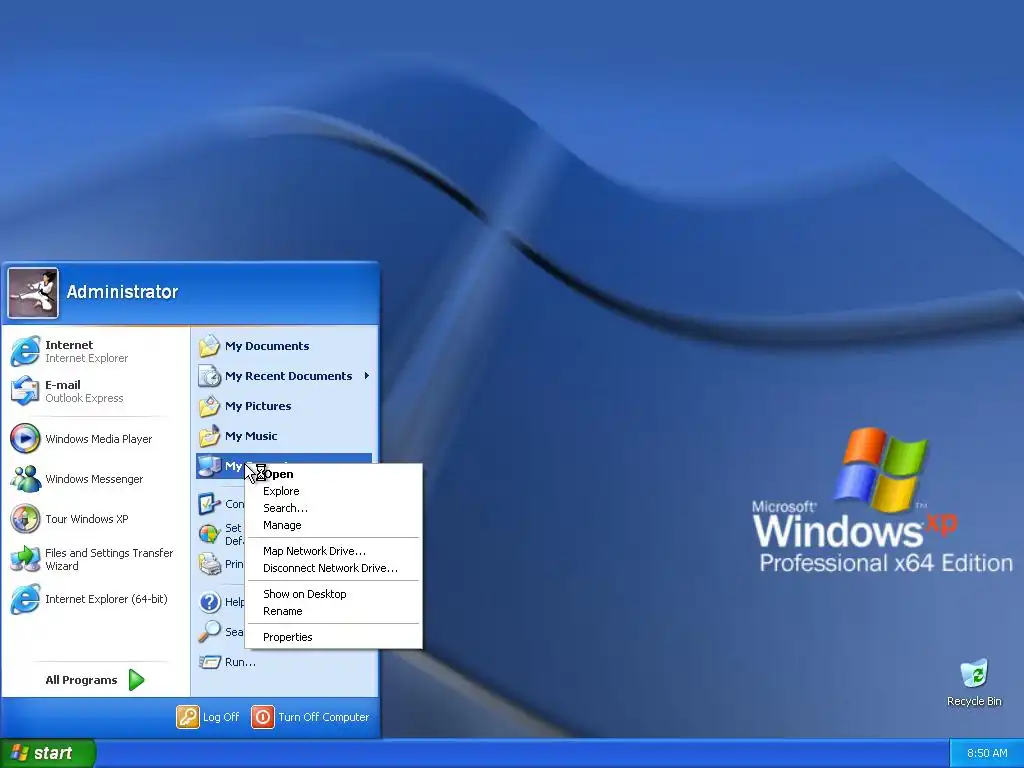Click the Log Off key icon
This screenshot has height=768, width=1024.
pyautogui.click(x=187, y=716)
